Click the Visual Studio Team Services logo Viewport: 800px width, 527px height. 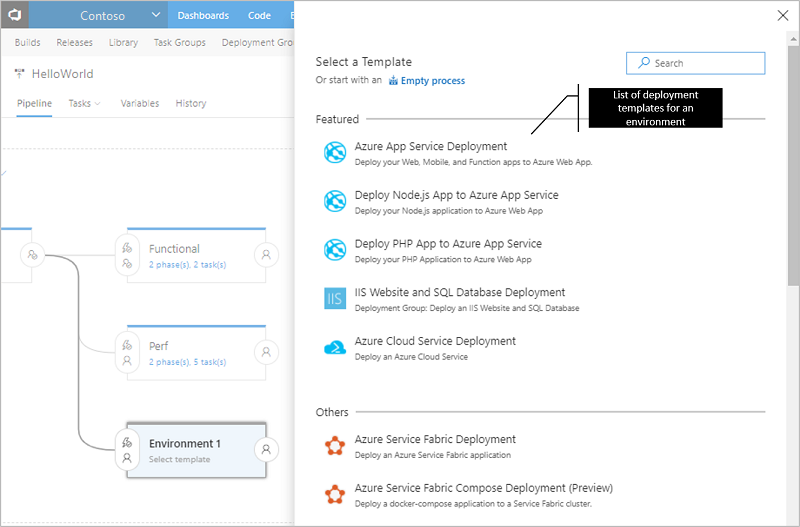(x=15, y=15)
